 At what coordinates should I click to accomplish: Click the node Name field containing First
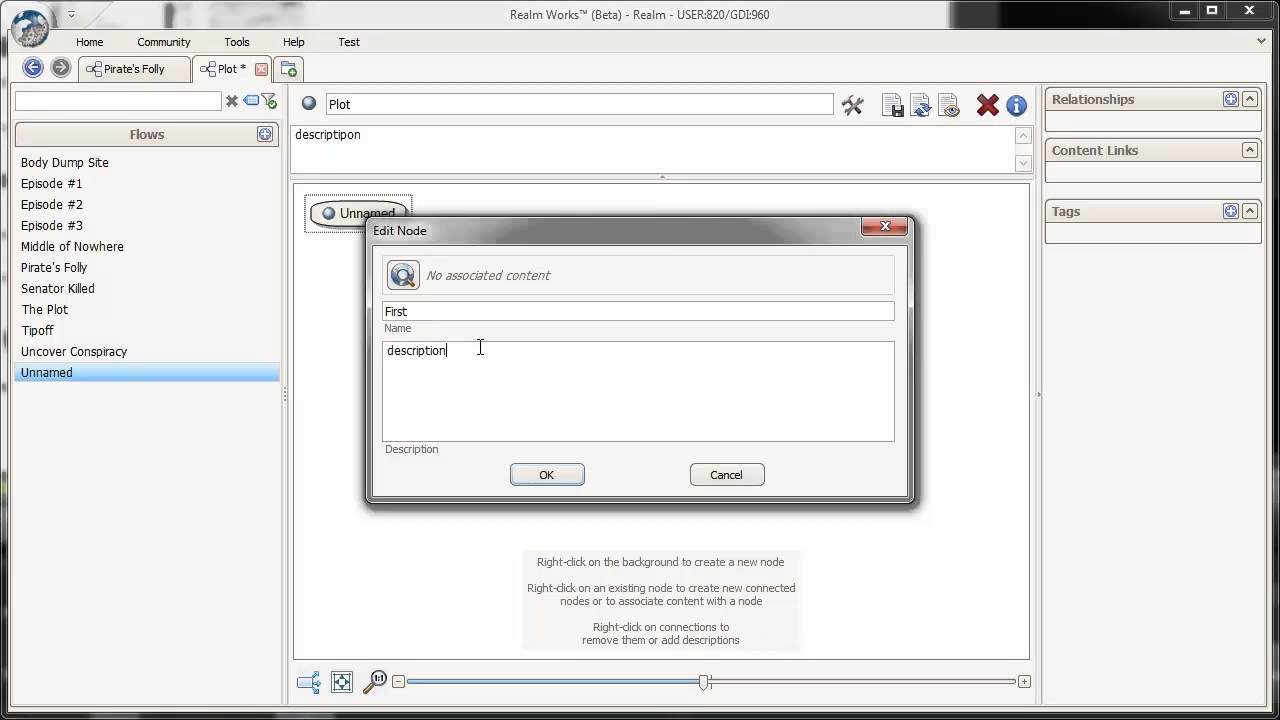(638, 311)
